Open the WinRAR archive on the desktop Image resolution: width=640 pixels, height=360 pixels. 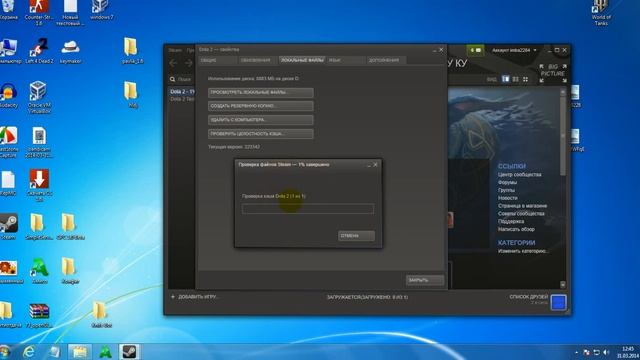tap(39, 316)
